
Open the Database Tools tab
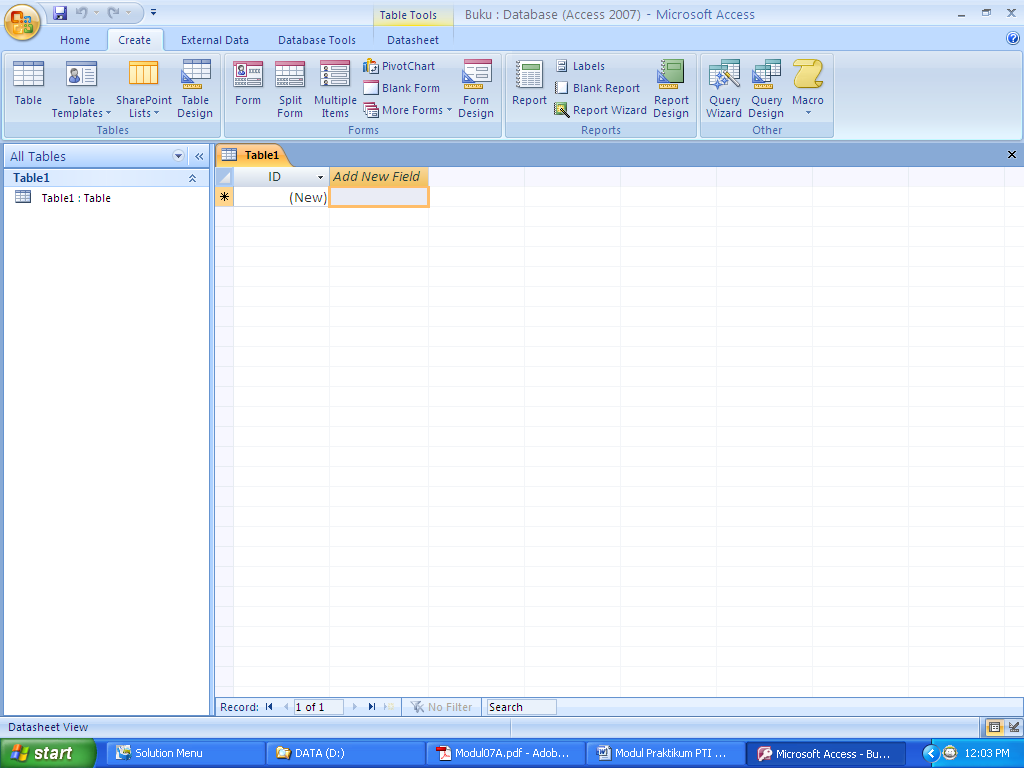point(317,40)
